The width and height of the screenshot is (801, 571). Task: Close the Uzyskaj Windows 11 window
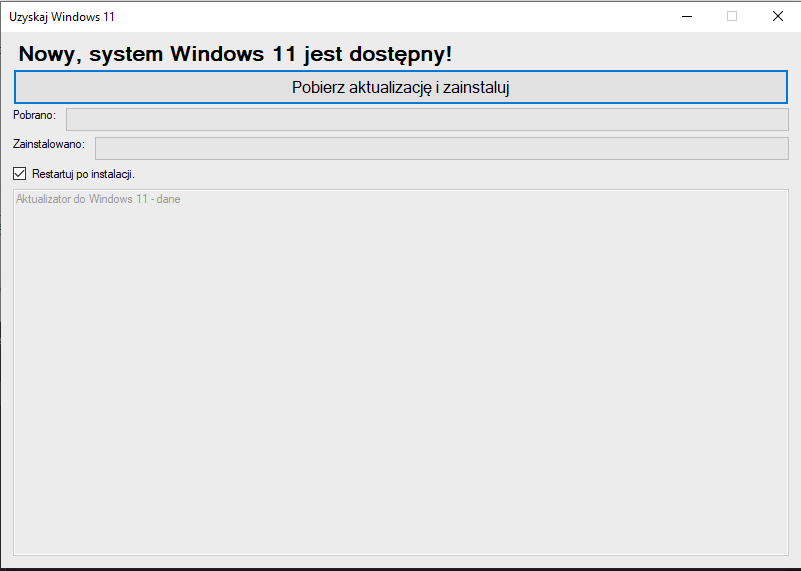(x=778, y=16)
